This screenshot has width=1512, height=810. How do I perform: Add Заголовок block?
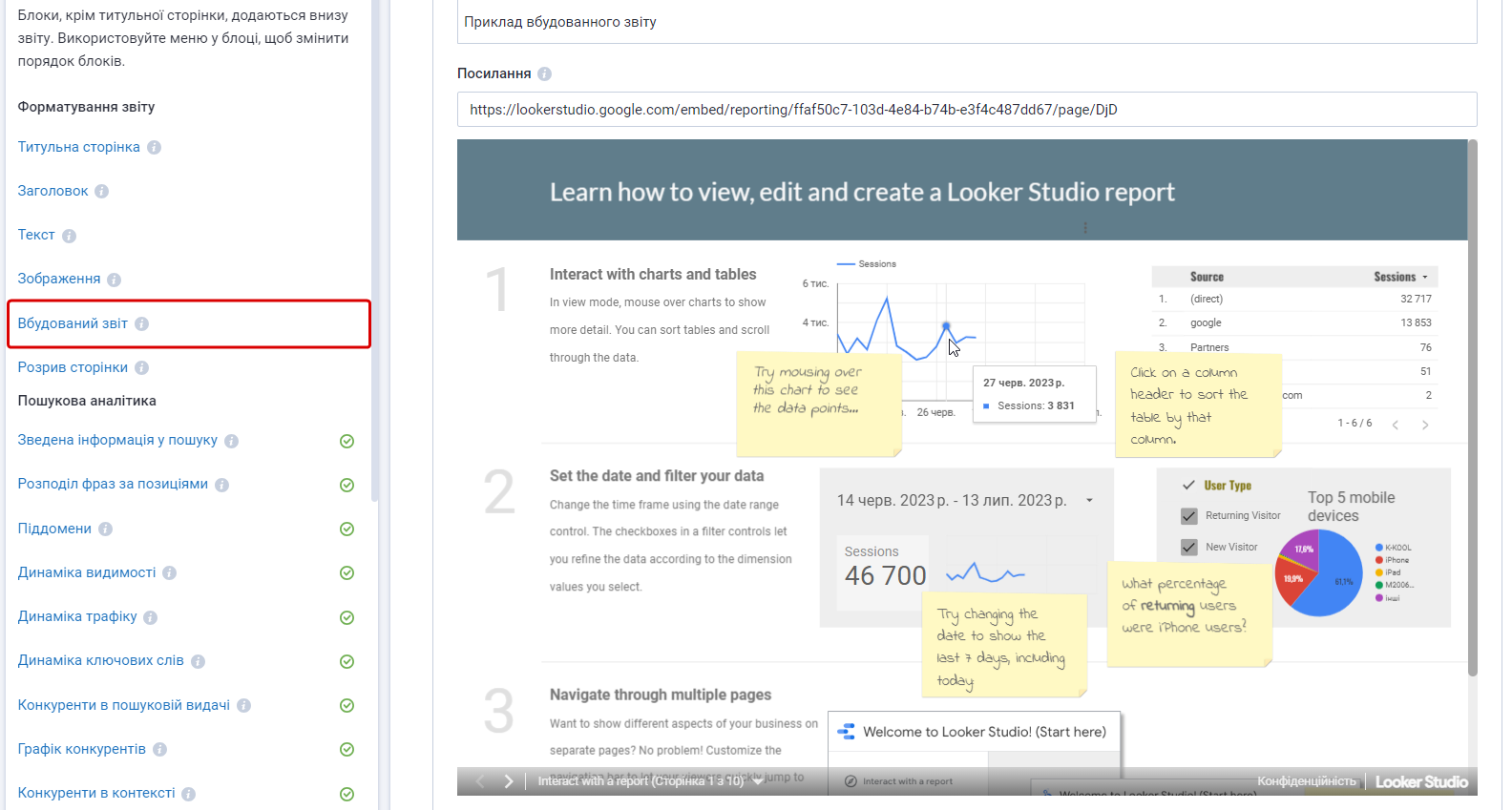(x=52, y=191)
